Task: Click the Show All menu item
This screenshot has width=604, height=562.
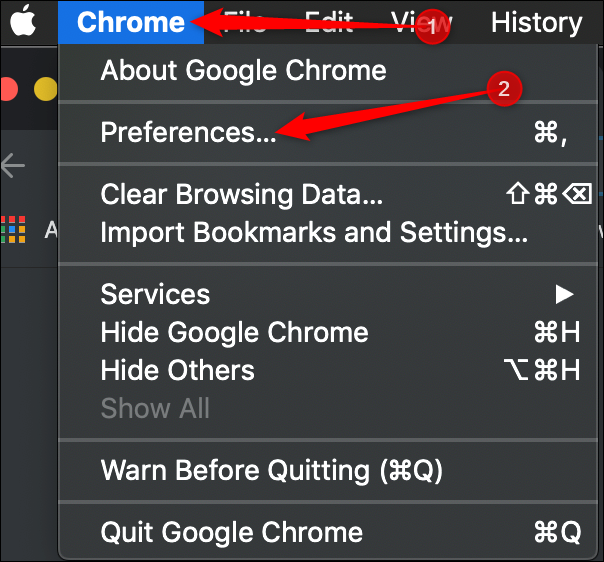Action: 155,408
